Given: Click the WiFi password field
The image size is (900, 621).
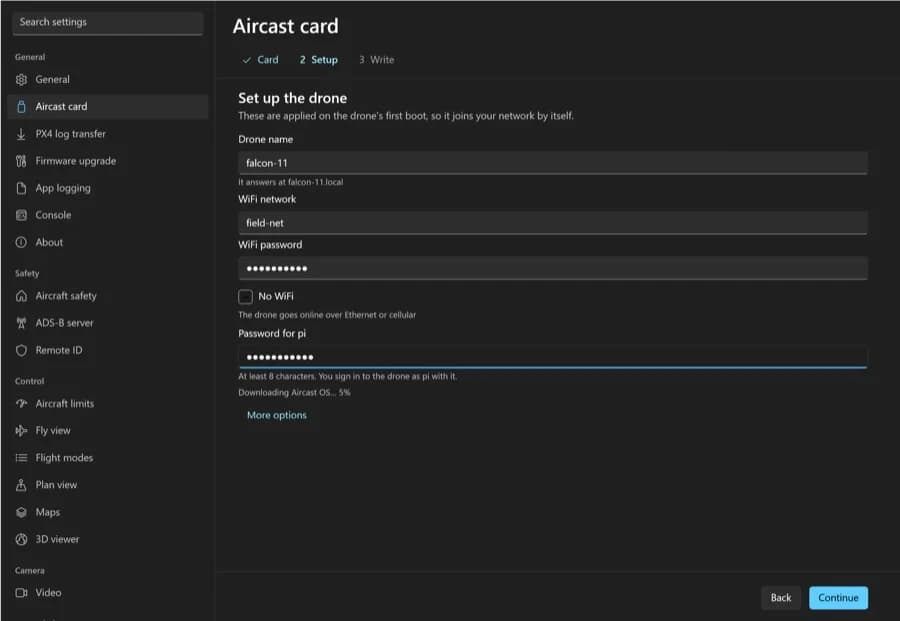Looking at the screenshot, I should 553,268.
